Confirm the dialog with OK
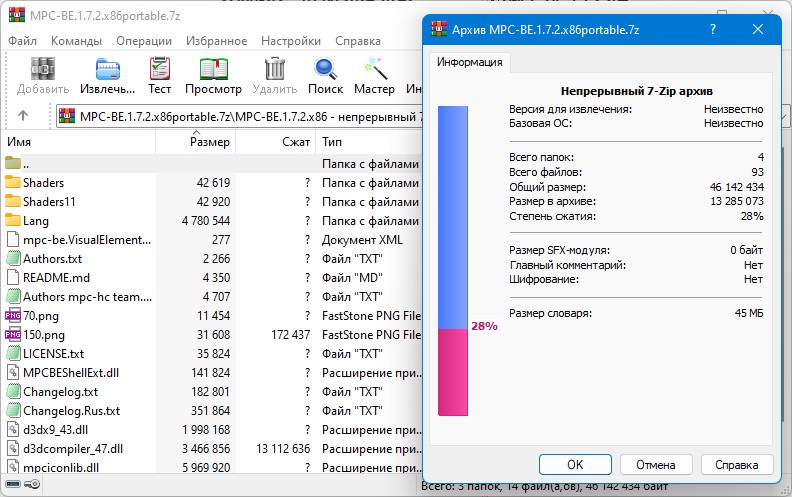Viewport: 792px width, 497px height. coord(575,465)
